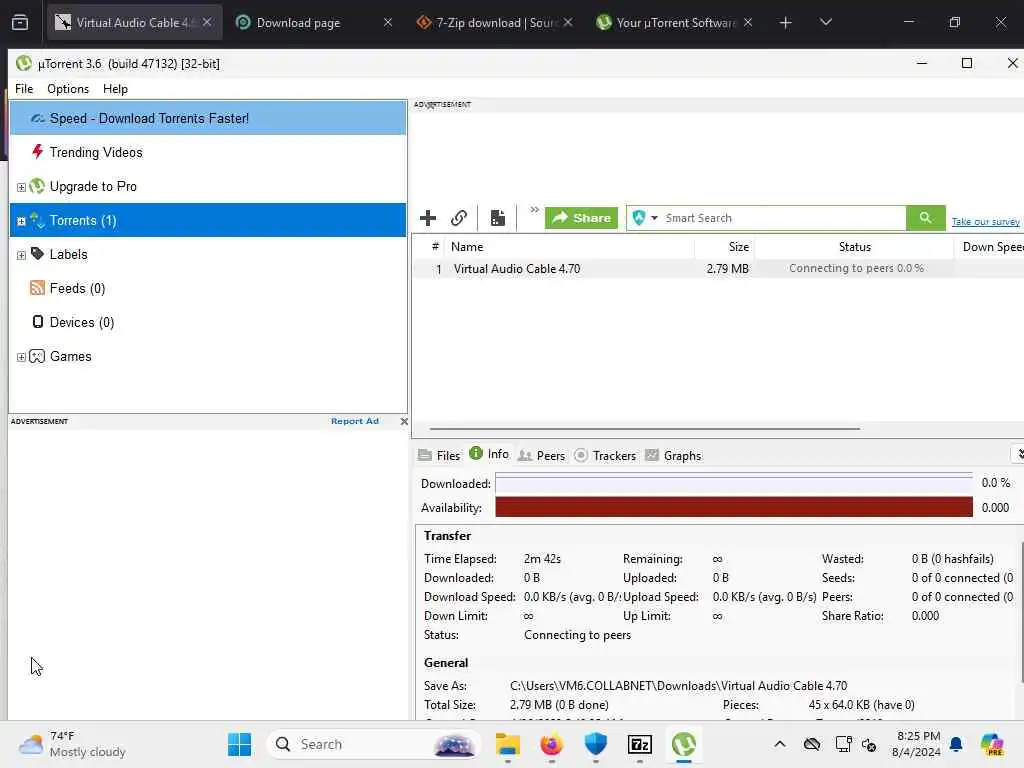Open the File menu
This screenshot has height=768, width=1024.
24,89
